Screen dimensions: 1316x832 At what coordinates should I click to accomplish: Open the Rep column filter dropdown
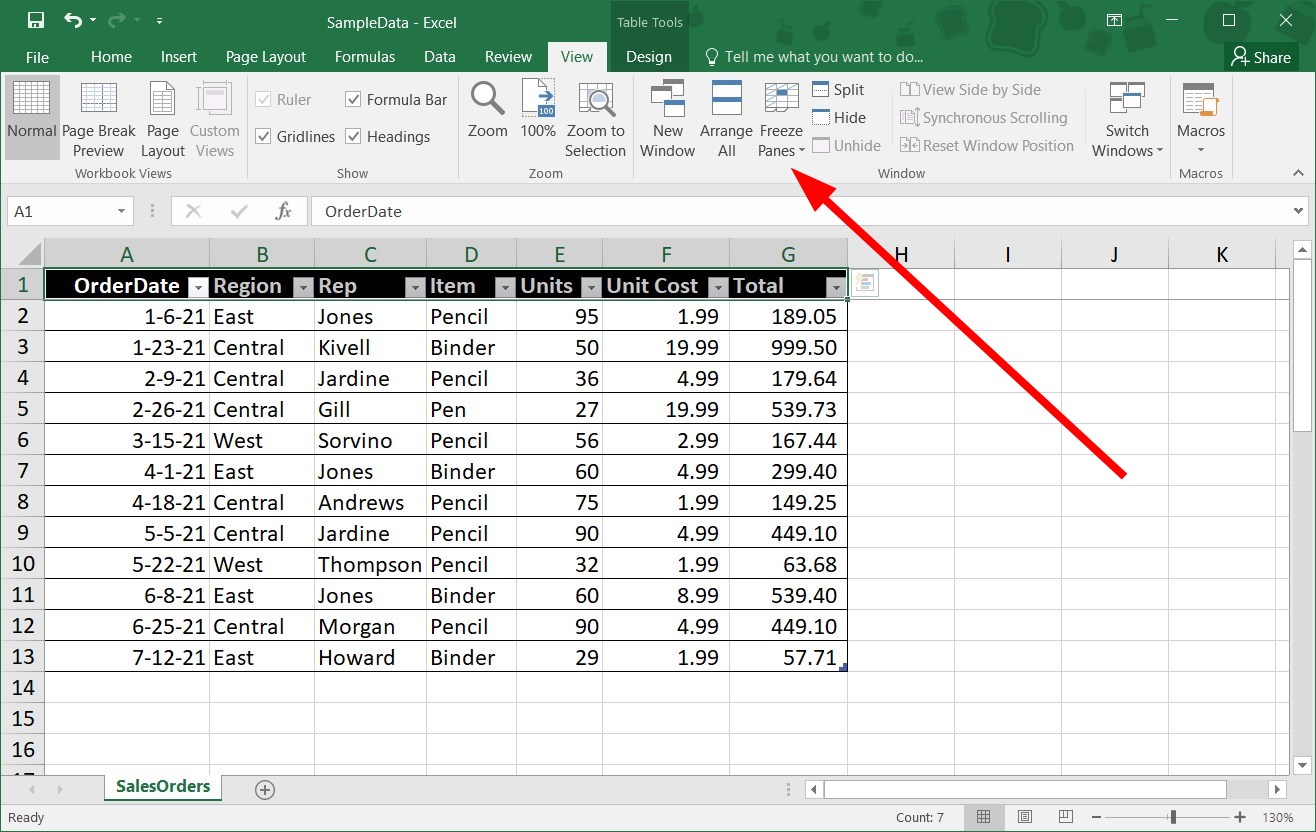pos(415,287)
